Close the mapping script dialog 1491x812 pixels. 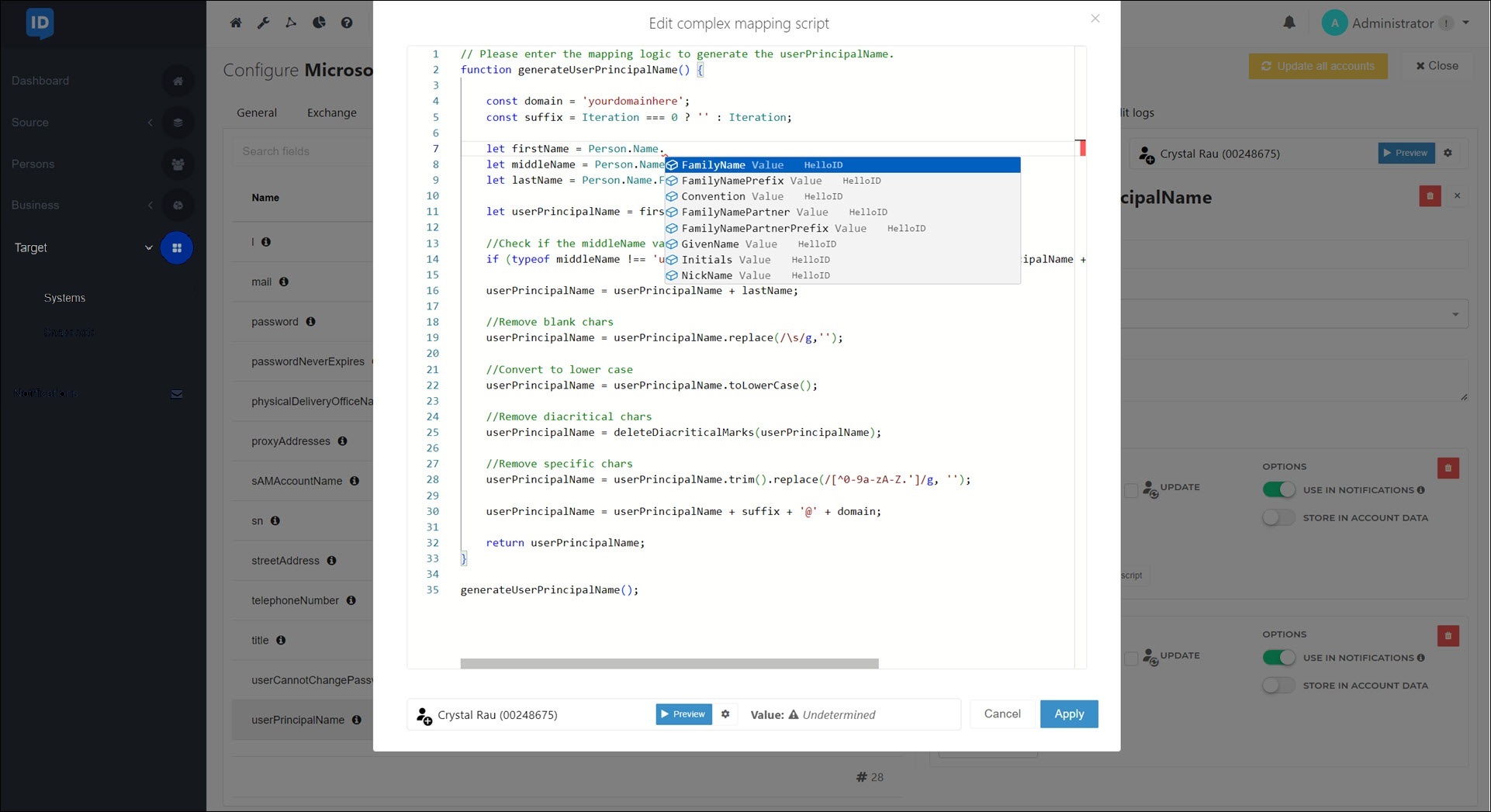[x=1095, y=19]
